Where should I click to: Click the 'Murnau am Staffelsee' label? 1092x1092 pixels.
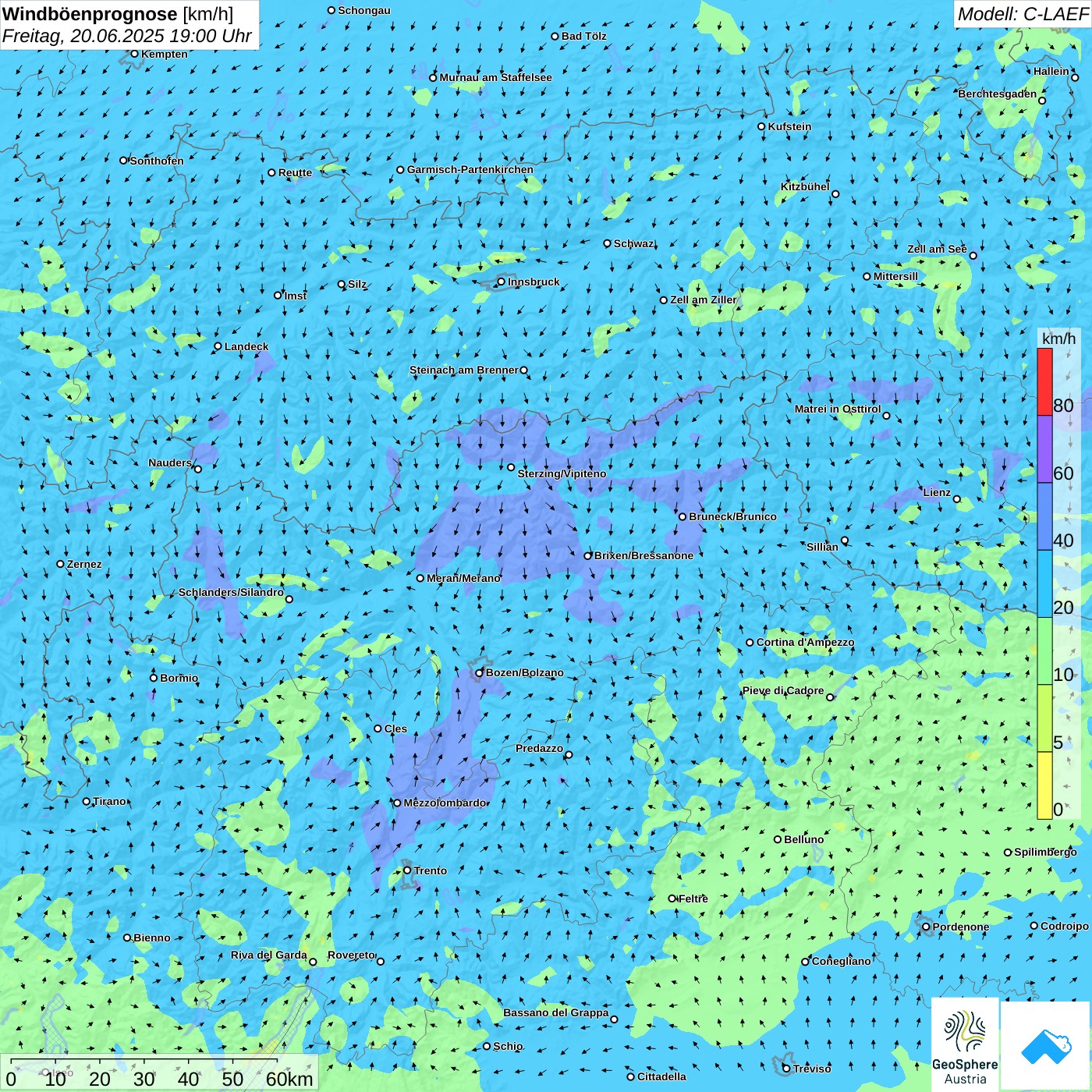tap(496, 77)
